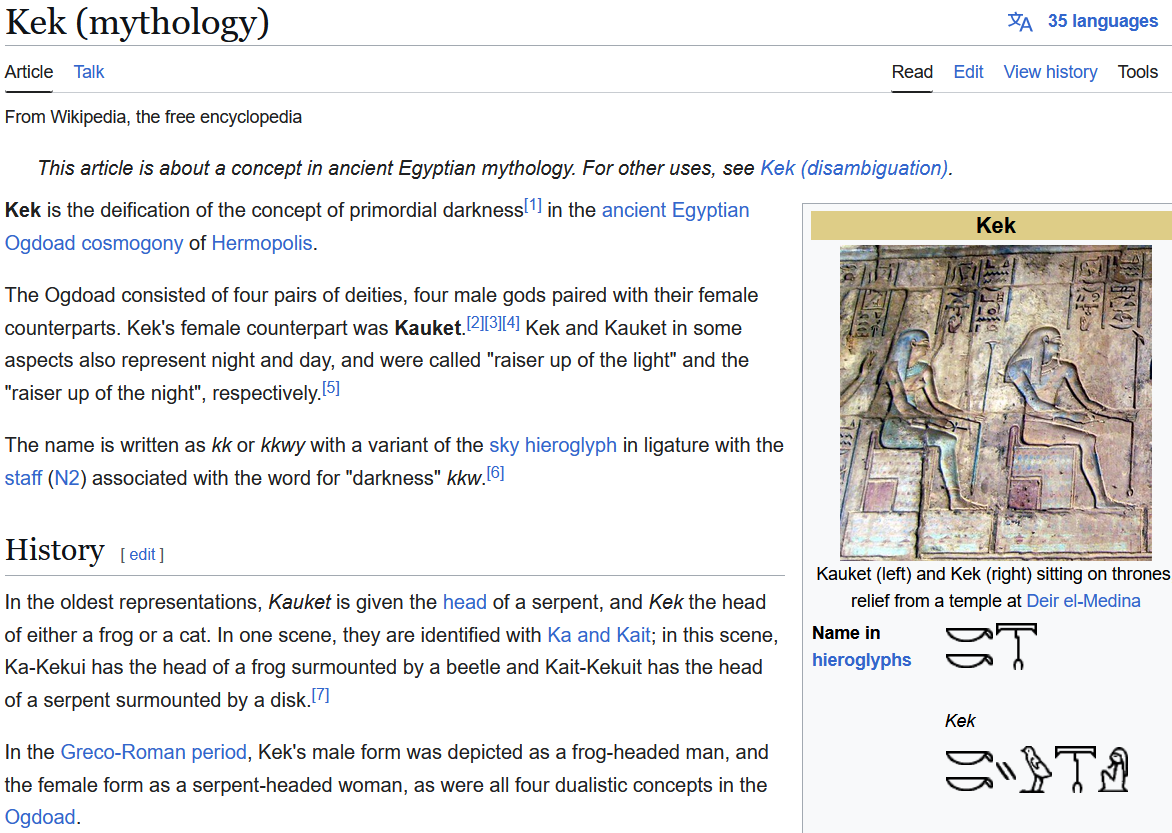Click the longer kkwy hieroglyph image
This screenshot has height=833, width=1172.
[1036, 769]
